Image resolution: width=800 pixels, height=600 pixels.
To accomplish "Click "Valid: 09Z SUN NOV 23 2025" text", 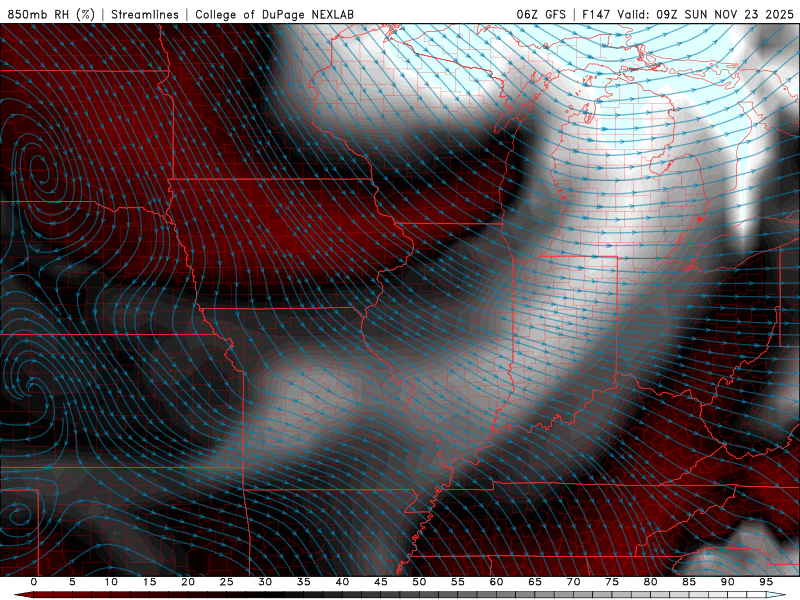I will pyautogui.click(x=705, y=14).
